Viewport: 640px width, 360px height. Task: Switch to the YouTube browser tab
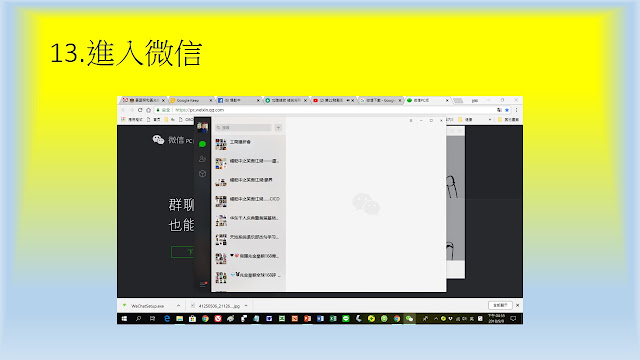[x=333, y=100]
